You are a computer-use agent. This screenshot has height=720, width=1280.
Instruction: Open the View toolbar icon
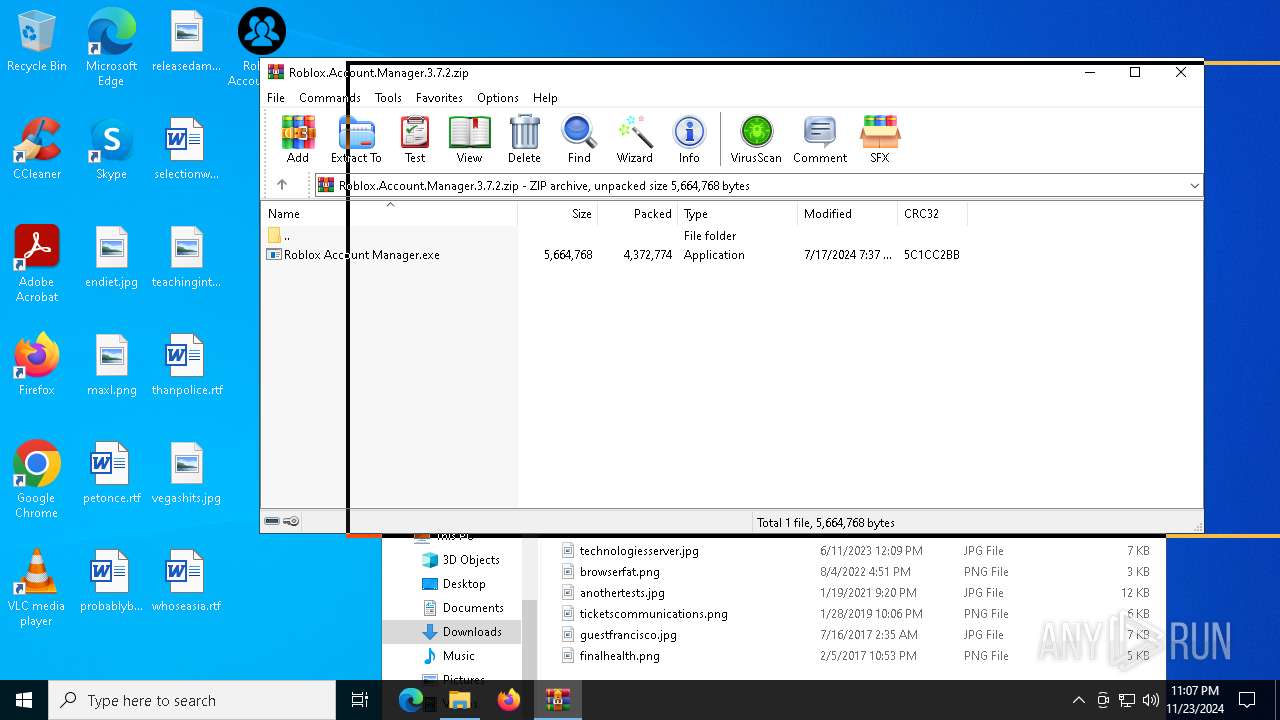(x=469, y=139)
